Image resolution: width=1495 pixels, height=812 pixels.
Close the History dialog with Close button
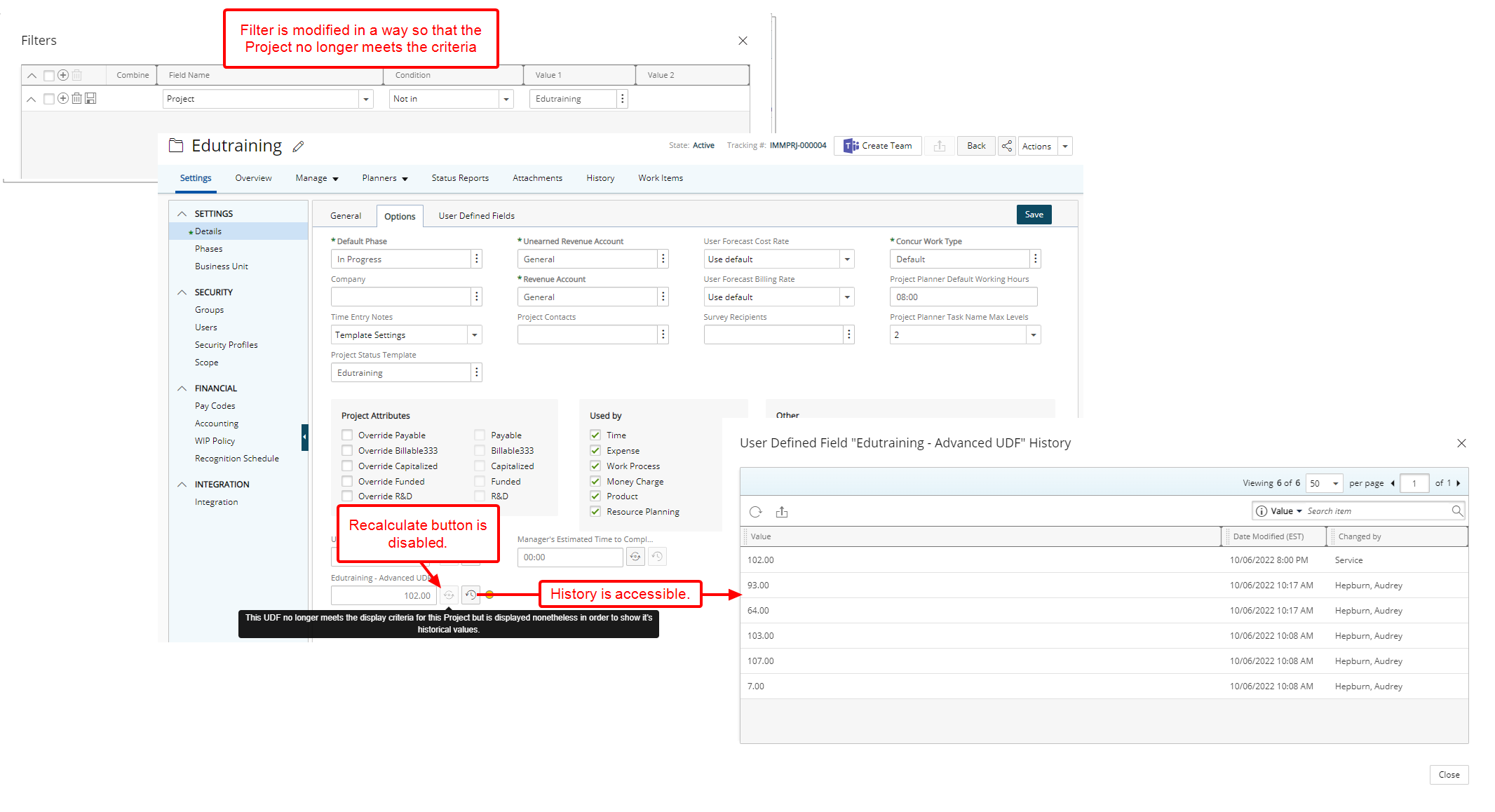pyautogui.click(x=1449, y=775)
